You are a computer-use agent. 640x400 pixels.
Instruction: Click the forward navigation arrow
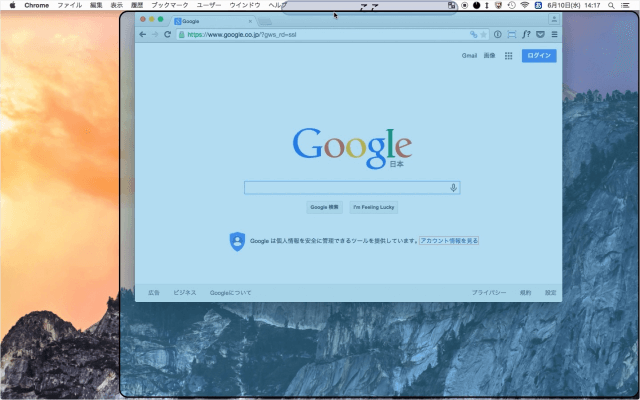pos(155,35)
